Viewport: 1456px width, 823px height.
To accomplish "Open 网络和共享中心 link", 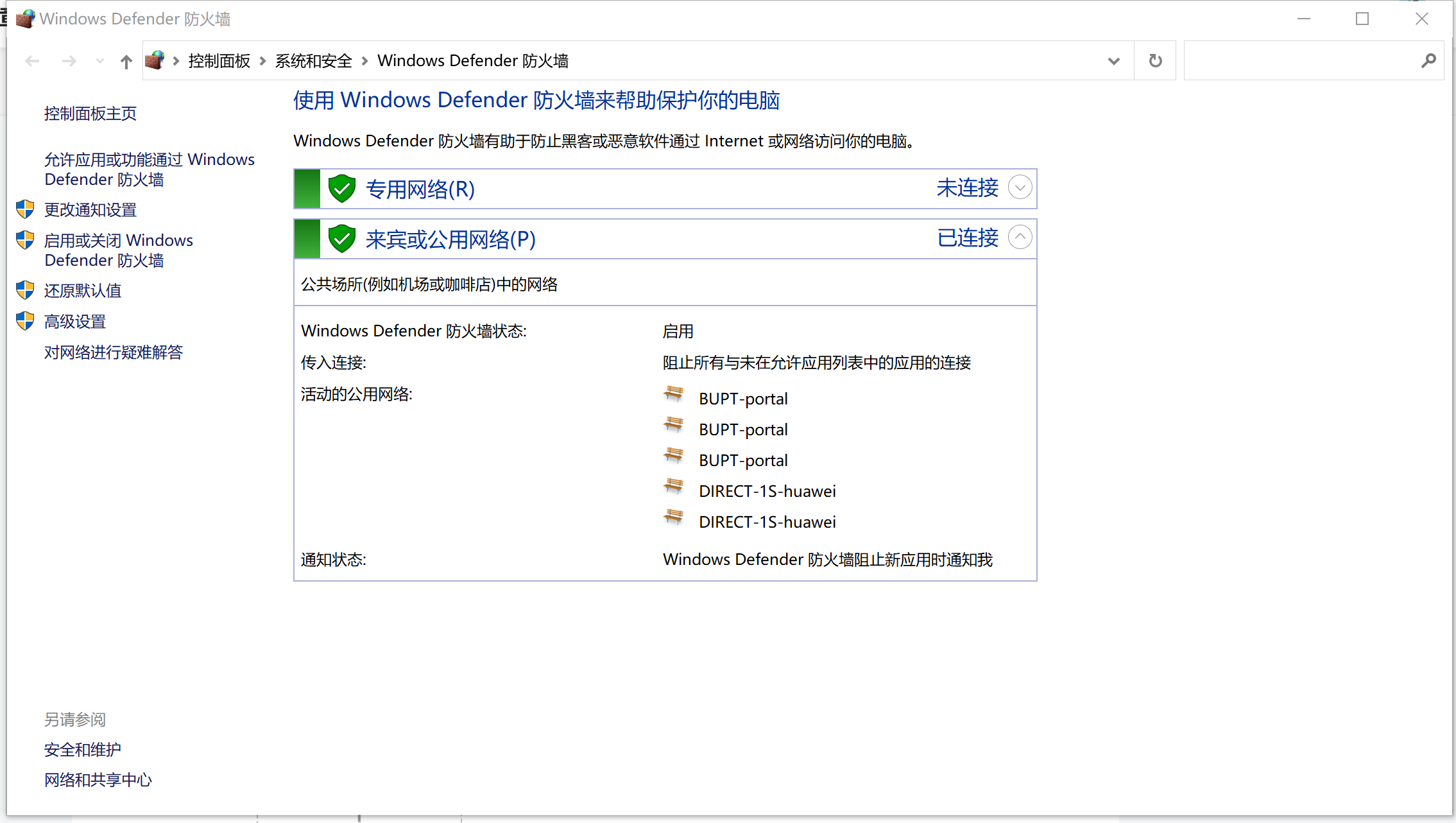I will pyautogui.click(x=98, y=779).
